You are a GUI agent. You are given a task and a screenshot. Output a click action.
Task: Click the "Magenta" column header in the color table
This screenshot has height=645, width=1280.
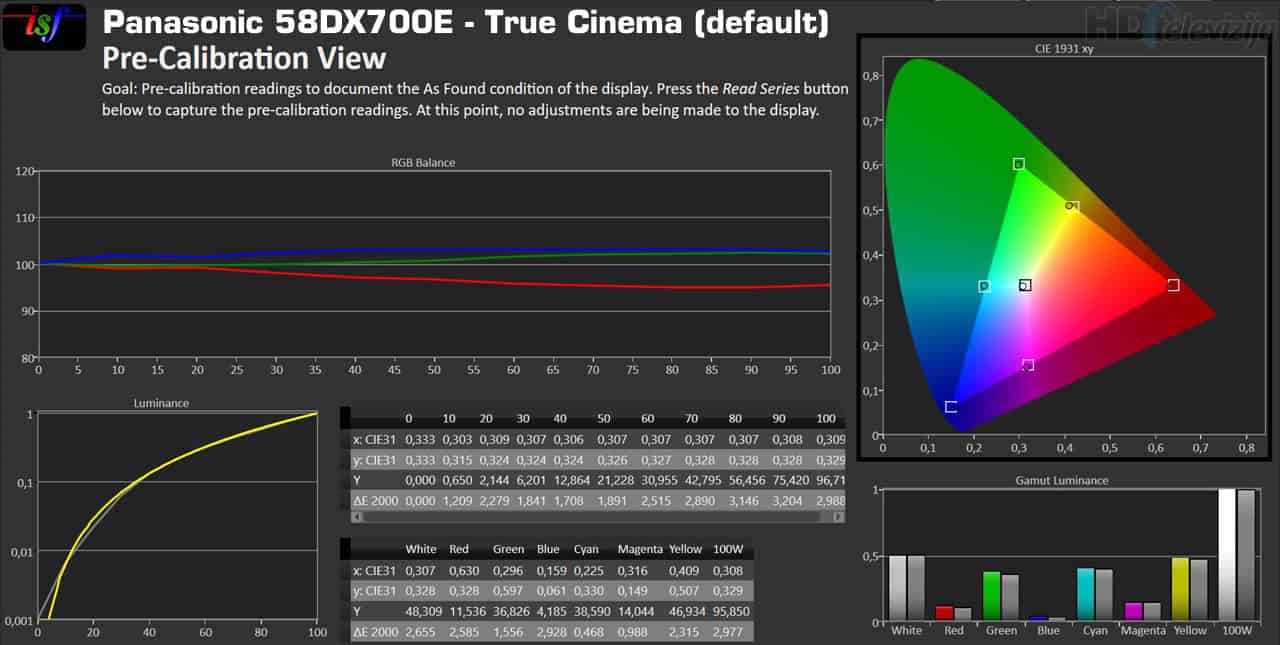pyautogui.click(x=641, y=550)
